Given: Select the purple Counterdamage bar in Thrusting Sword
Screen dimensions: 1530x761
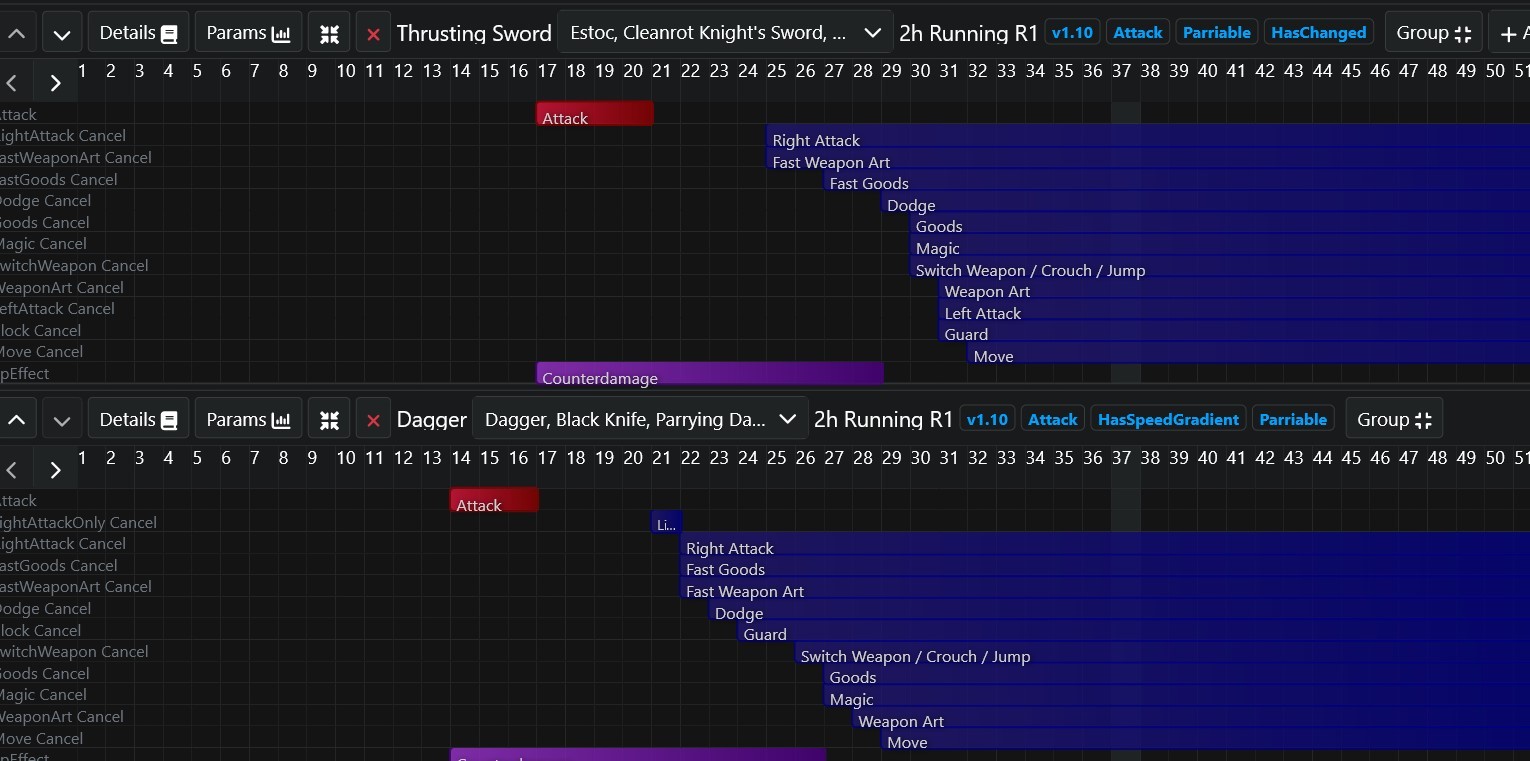Looking at the screenshot, I should pos(710,374).
